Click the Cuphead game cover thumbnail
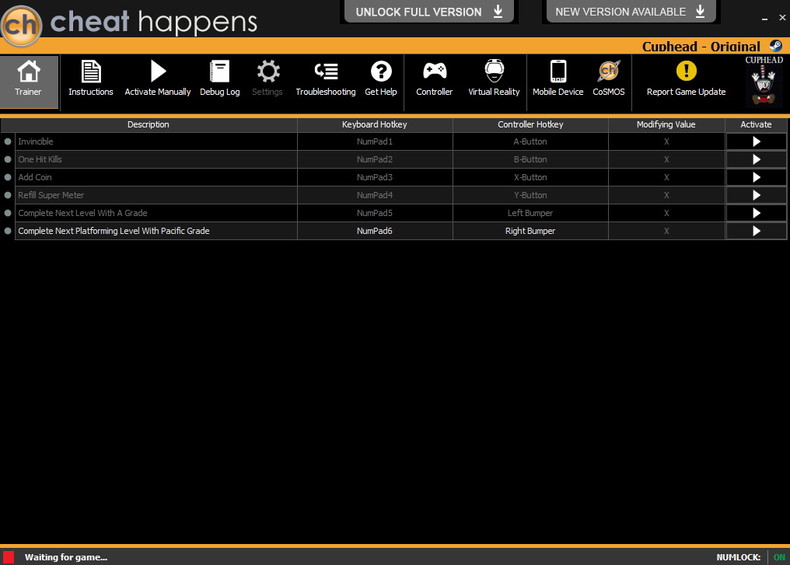The image size is (790, 565). 764,81
